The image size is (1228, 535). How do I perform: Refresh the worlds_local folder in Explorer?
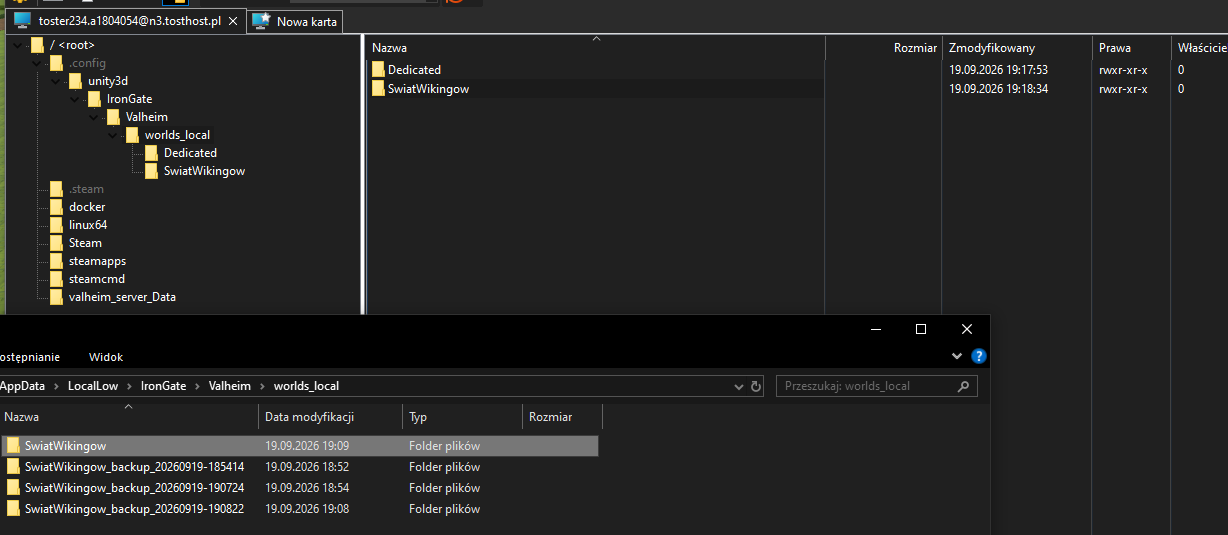click(x=756, y=386)
